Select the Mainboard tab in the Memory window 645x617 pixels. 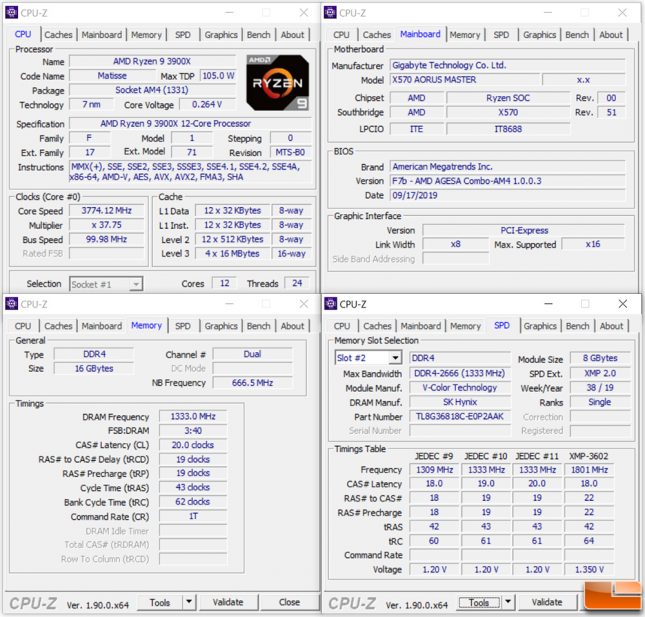[102, 326]
